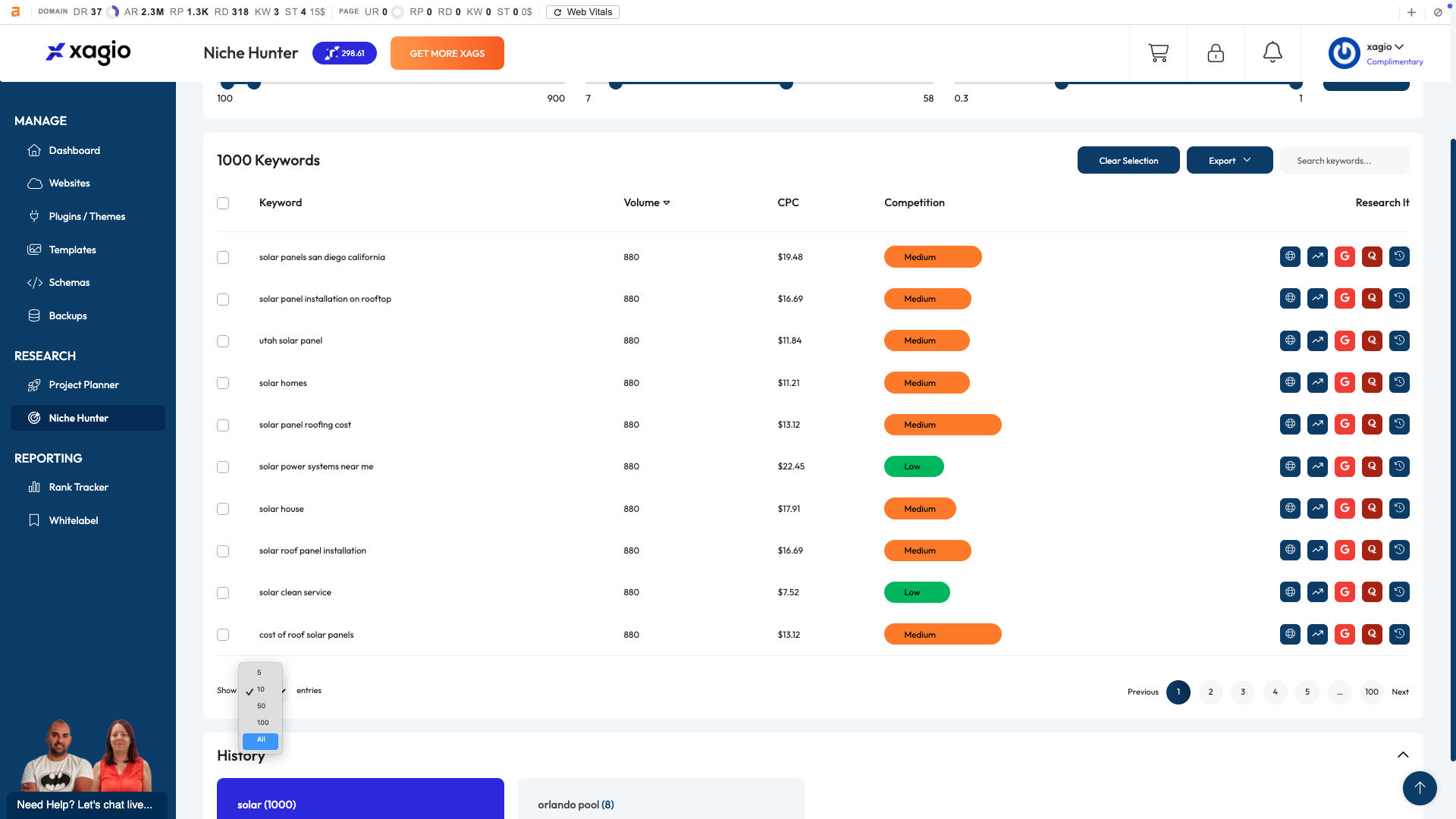Open Project Planner page
The image size is (1456, 819).
click(83, 384)
